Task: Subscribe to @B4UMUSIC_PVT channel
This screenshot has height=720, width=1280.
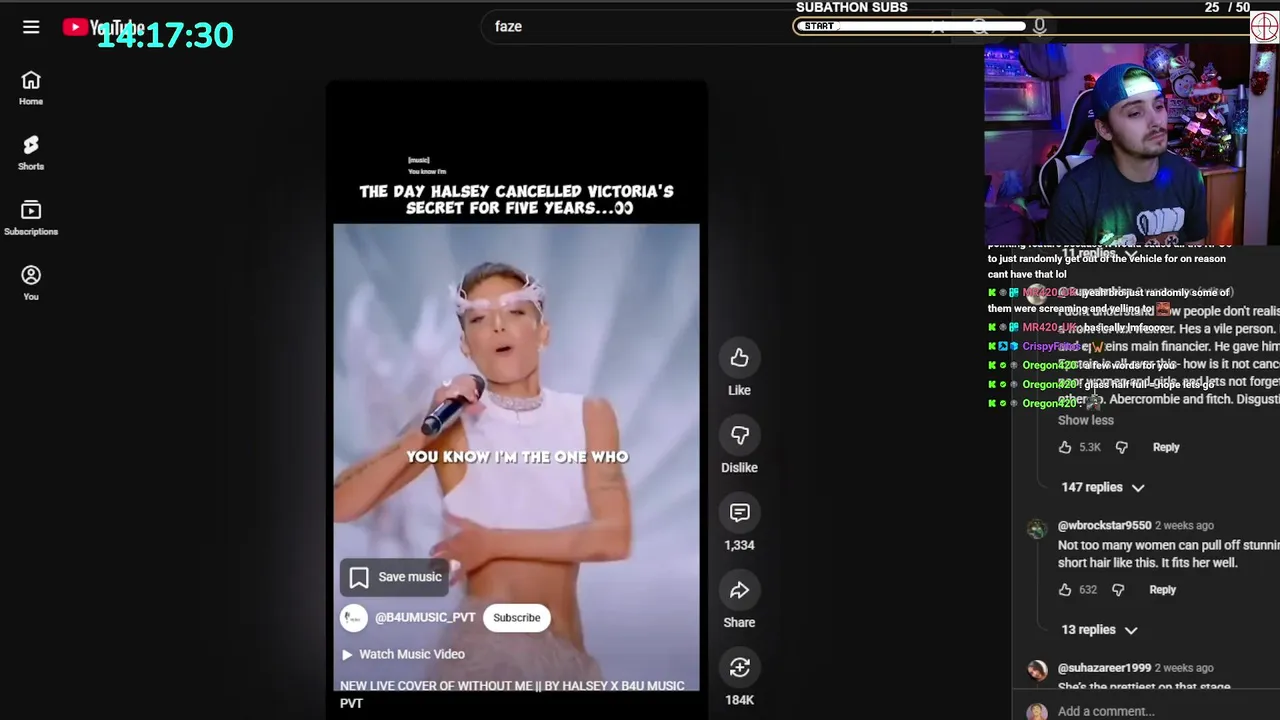Action: (x=517, y=617)
